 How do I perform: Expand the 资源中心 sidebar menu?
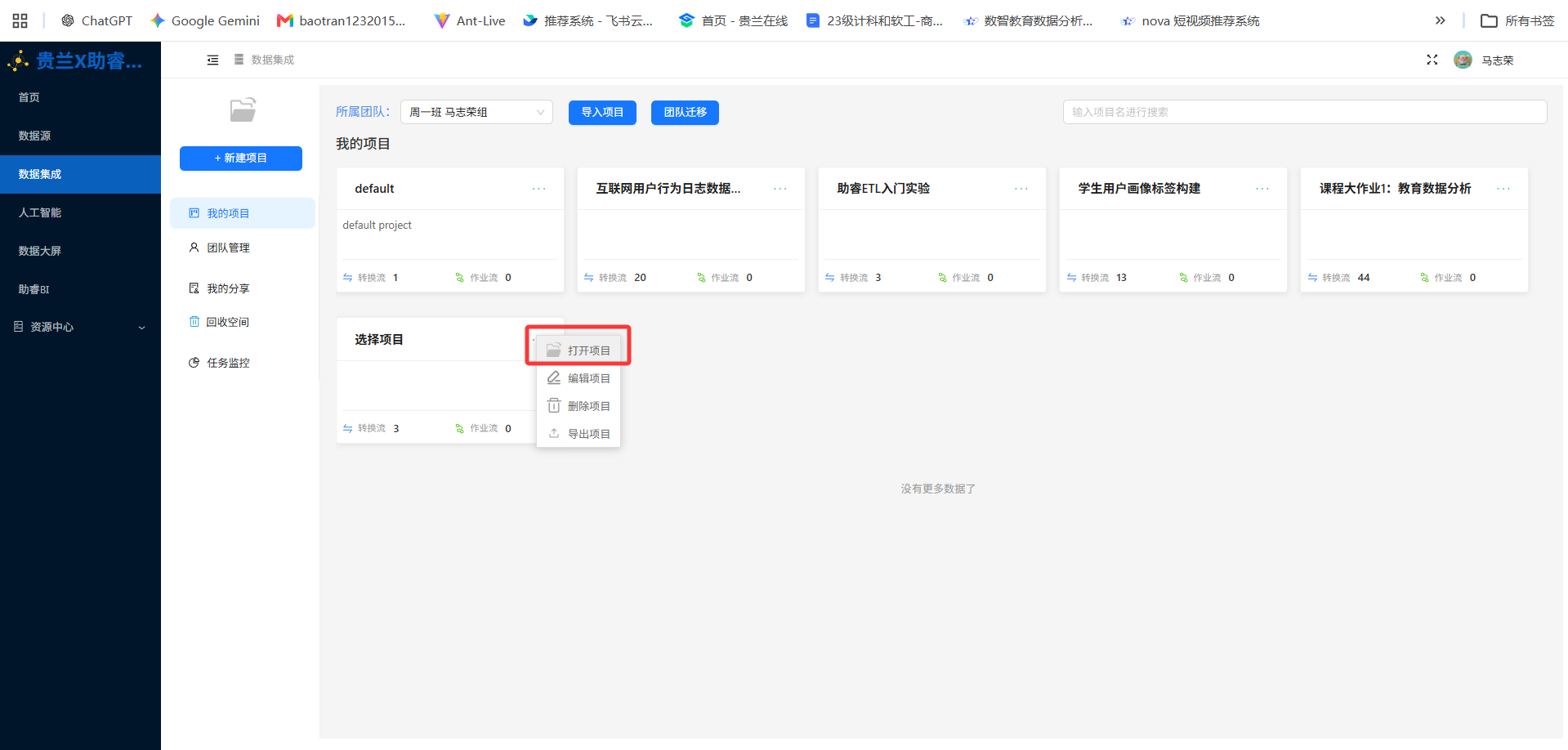tap(80, 327)
